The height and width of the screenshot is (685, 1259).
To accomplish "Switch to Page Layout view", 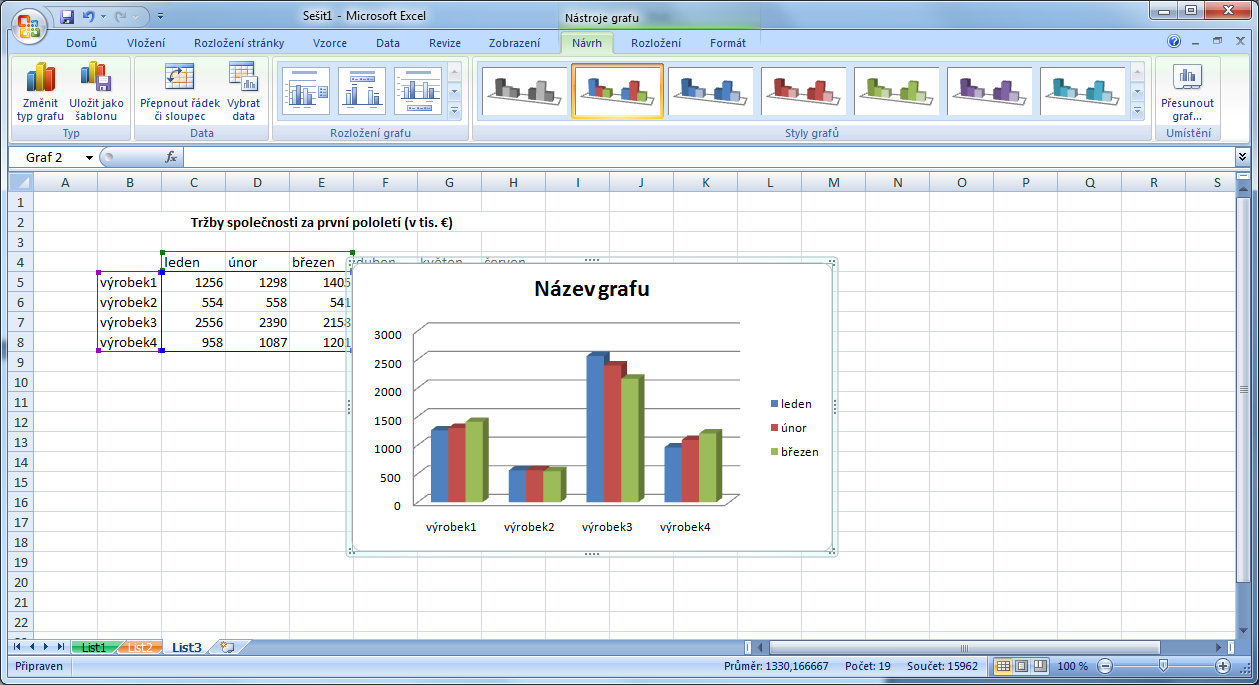I will click(x=1021, y=666).
